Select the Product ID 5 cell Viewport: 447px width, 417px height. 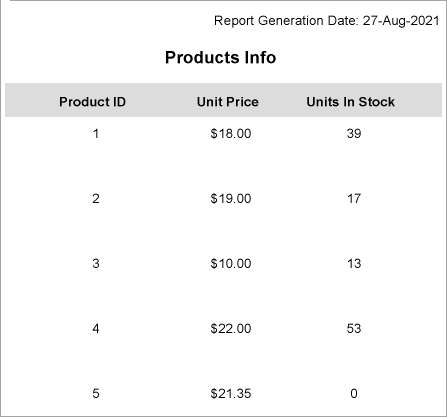pos(96,394)
